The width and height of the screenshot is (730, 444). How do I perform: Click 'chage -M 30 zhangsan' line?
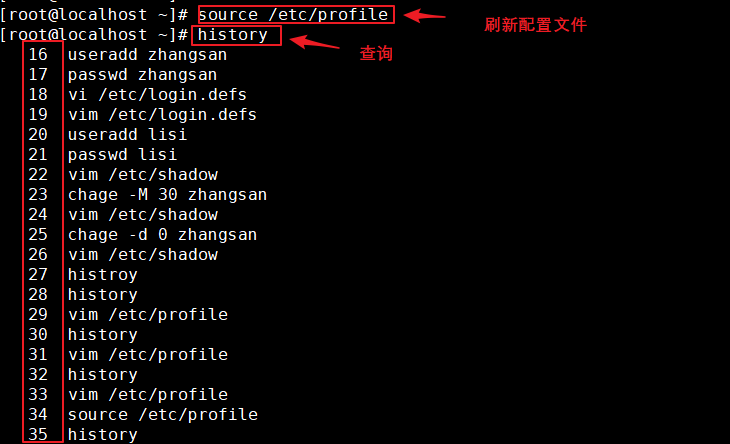(167, 195)
